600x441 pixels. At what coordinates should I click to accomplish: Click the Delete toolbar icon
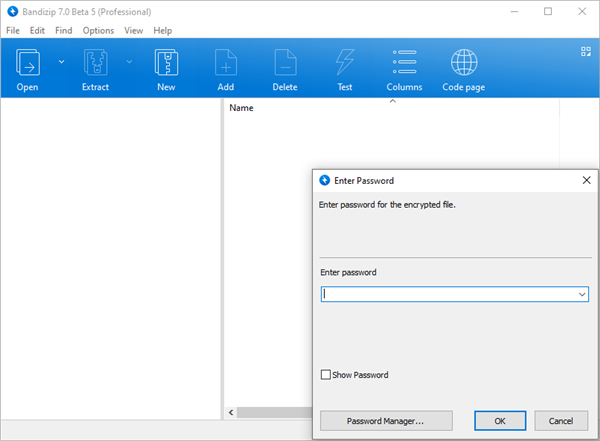pos(285,64)
